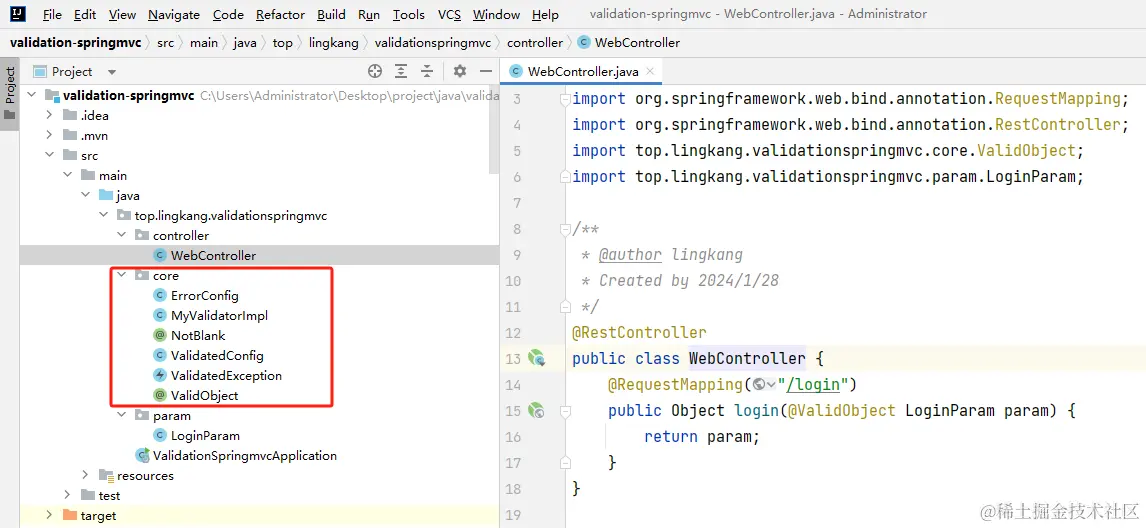The image size is (1146, 528).
Task: Click validation-springmvc breadcrumb
Action: [75, 42]
